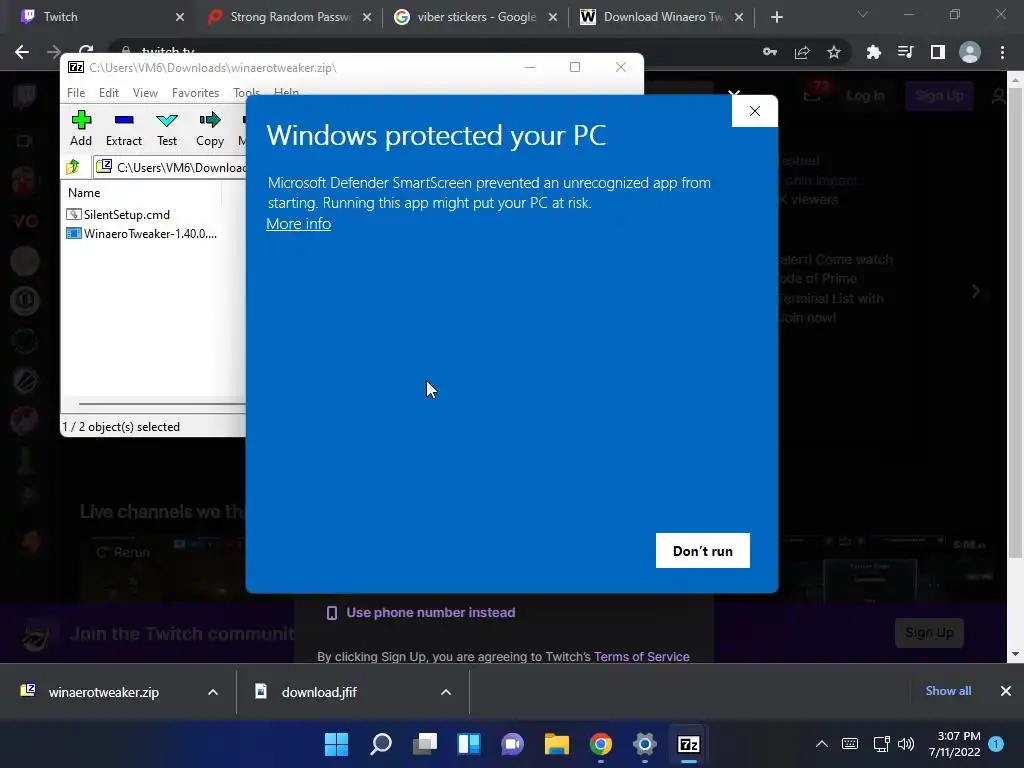The image size is (1024, 768).
Task: Click clock showing 3:07 PM
Action: [954, 744]
